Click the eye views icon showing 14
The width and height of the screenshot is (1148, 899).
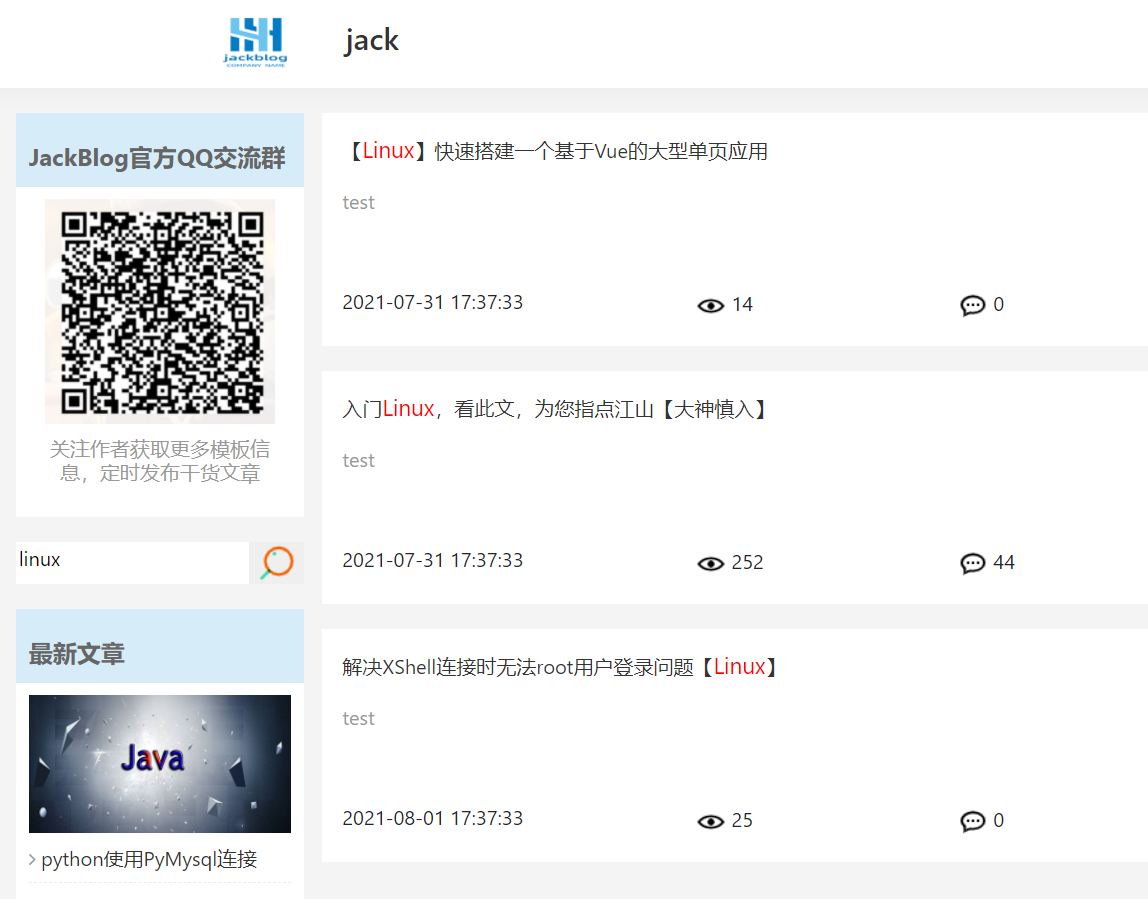[710, 305]
